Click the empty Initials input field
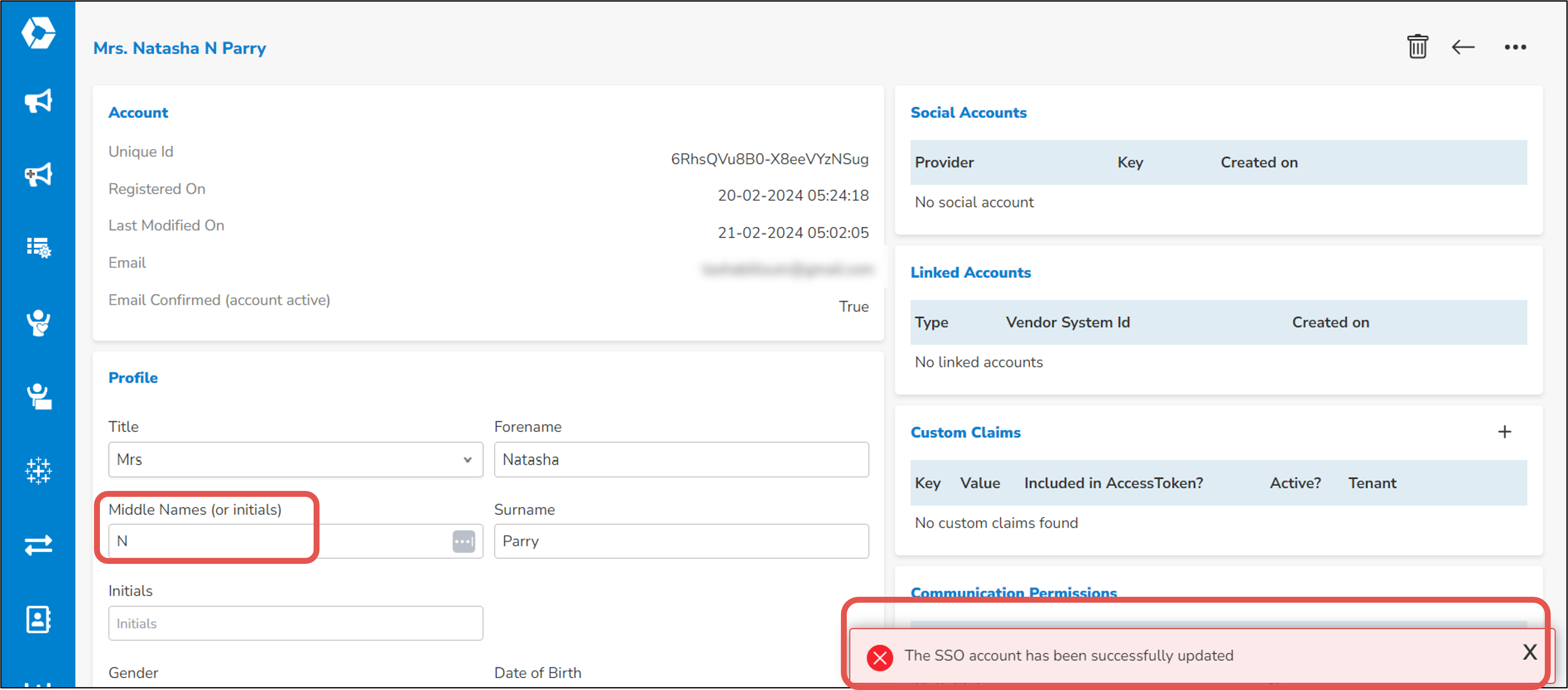1568x690 pixels. (x=295, y=623)
